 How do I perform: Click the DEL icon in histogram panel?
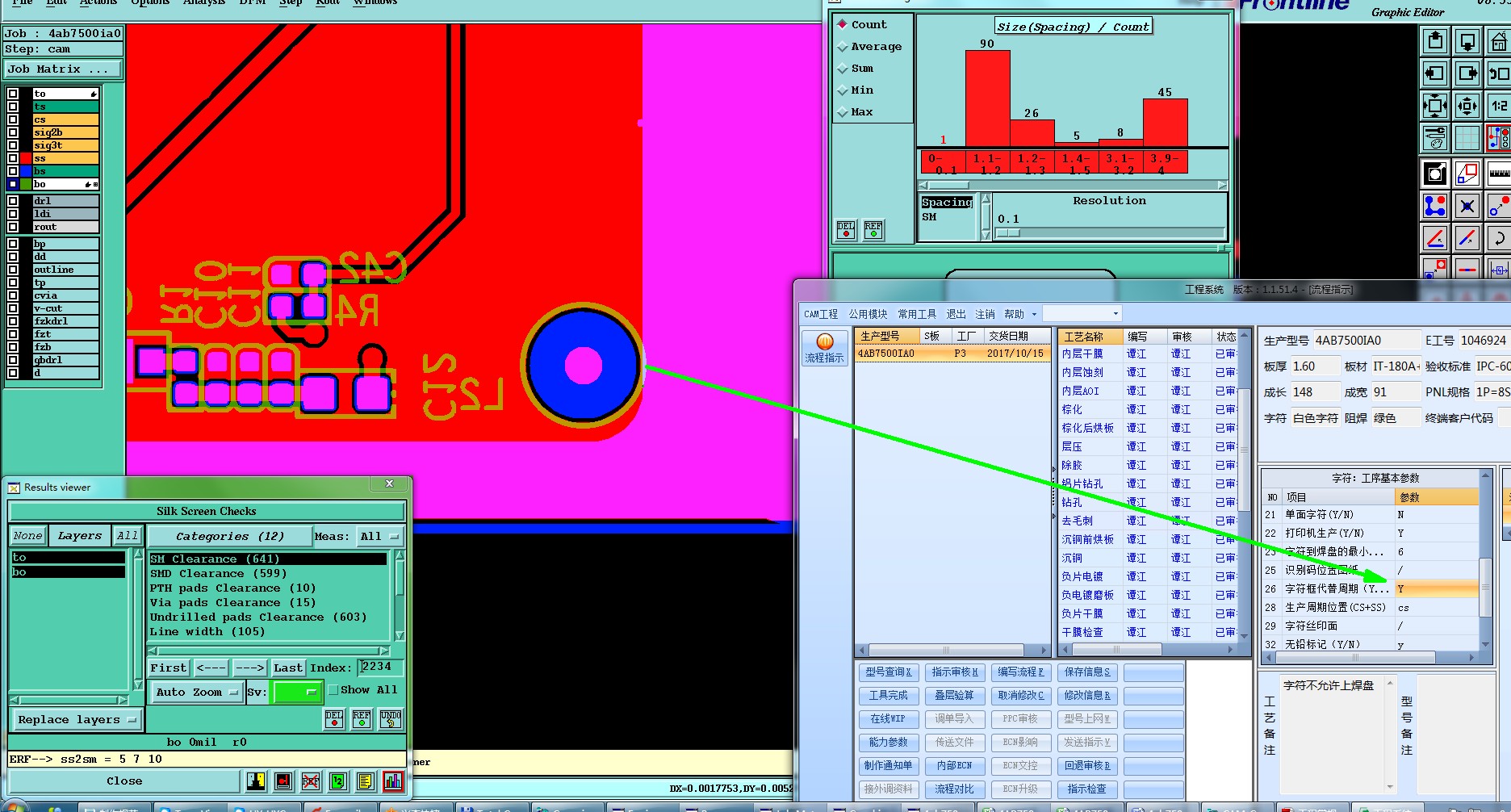coord(846,230)
